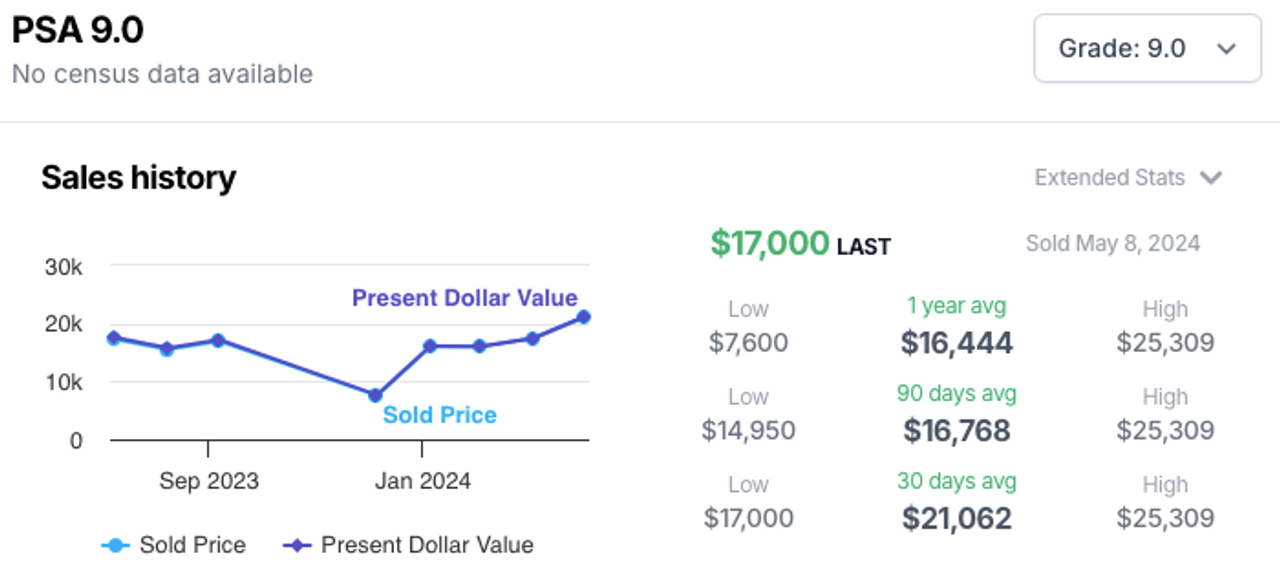Click the 90 days avg value $16,768
Screen dimensions: 1280x587
tap(957, 431)
